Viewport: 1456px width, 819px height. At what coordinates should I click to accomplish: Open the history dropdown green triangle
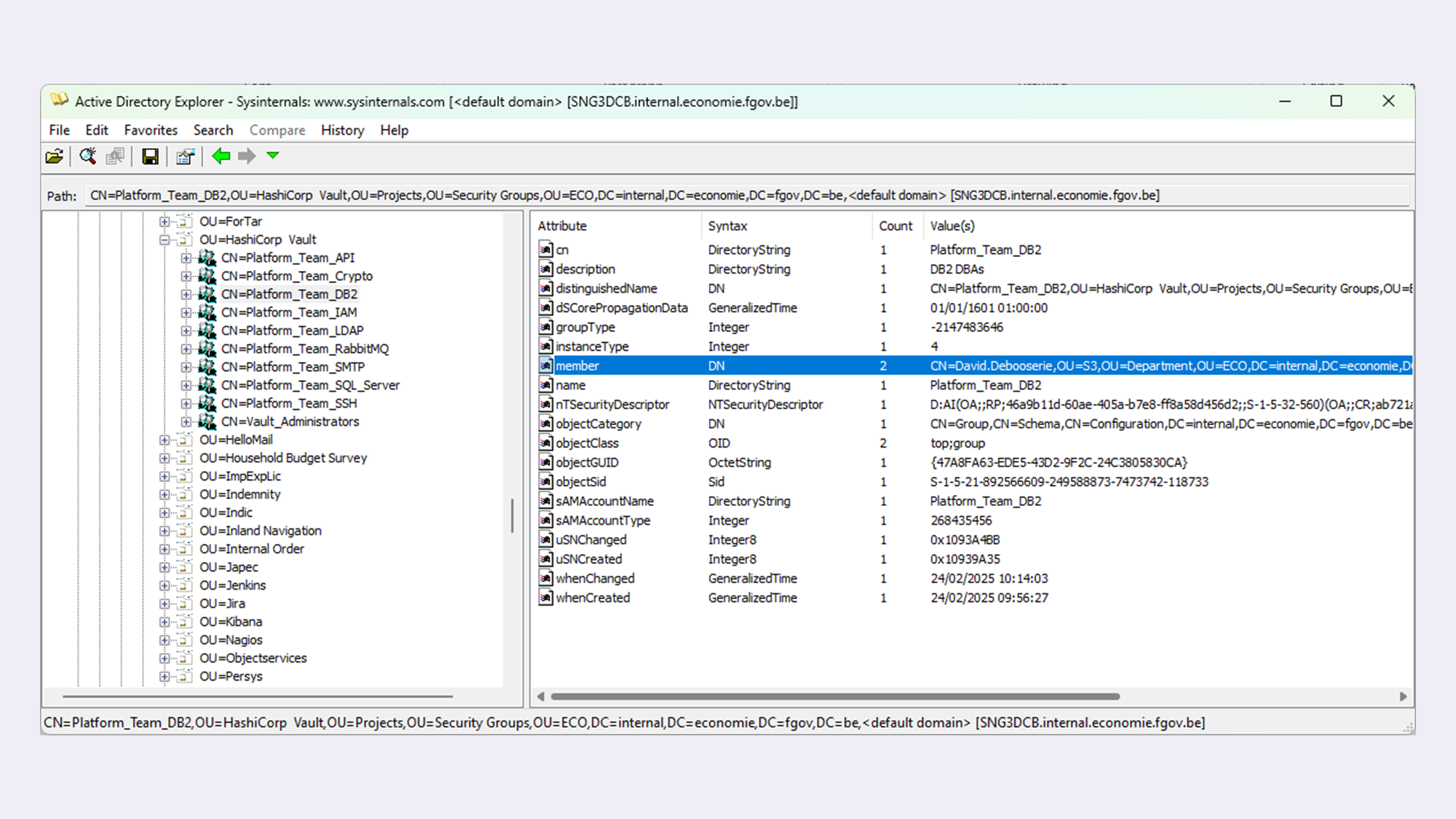click(x=273, y=155)
